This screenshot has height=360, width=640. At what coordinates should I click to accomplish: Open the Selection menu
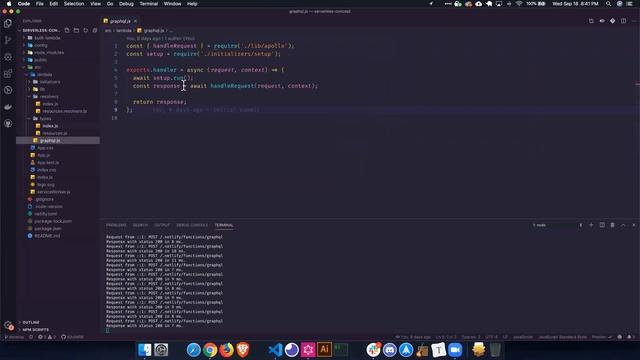coord(74,4)
